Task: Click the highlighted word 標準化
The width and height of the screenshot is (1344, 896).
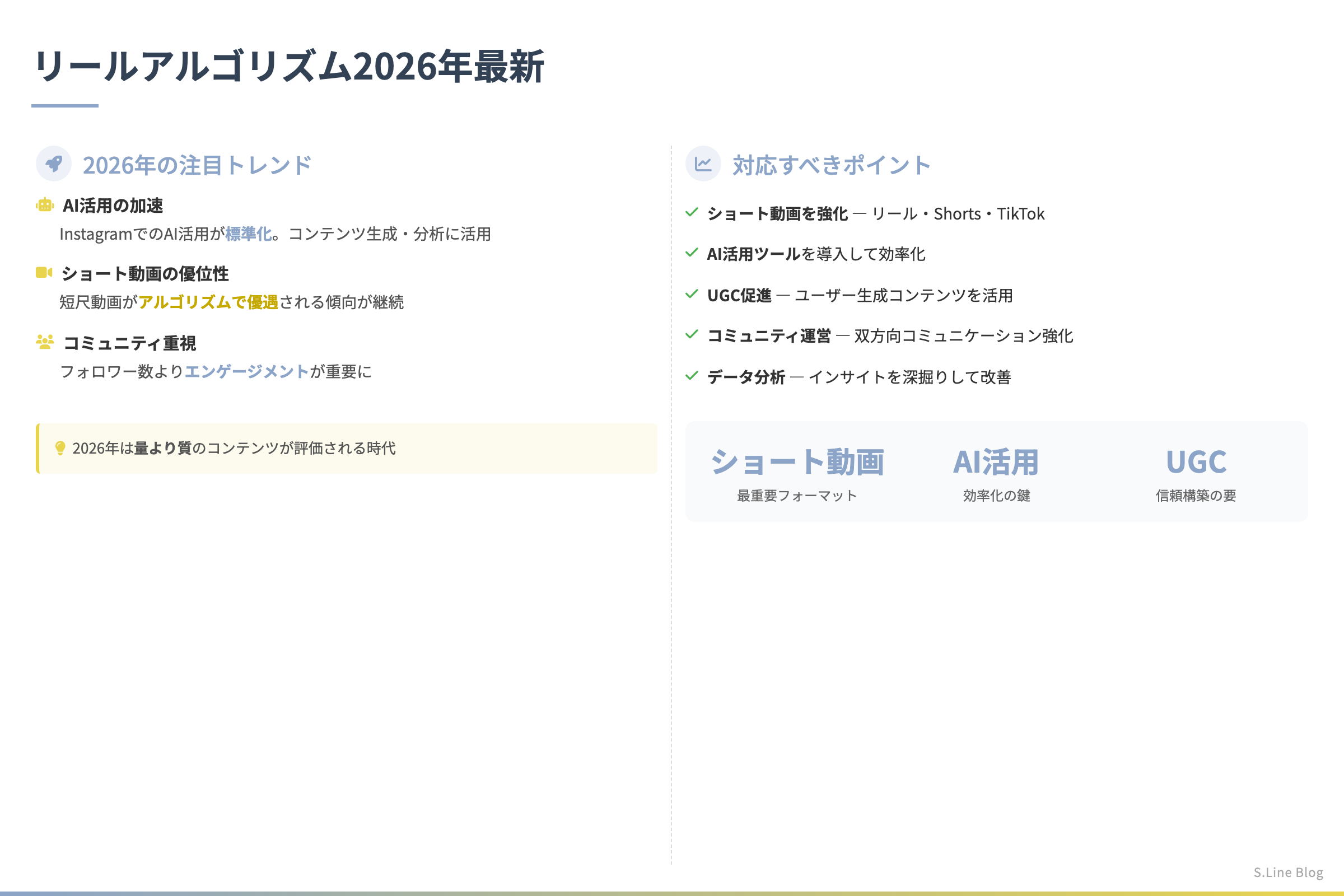Action: tap(249, 234)
